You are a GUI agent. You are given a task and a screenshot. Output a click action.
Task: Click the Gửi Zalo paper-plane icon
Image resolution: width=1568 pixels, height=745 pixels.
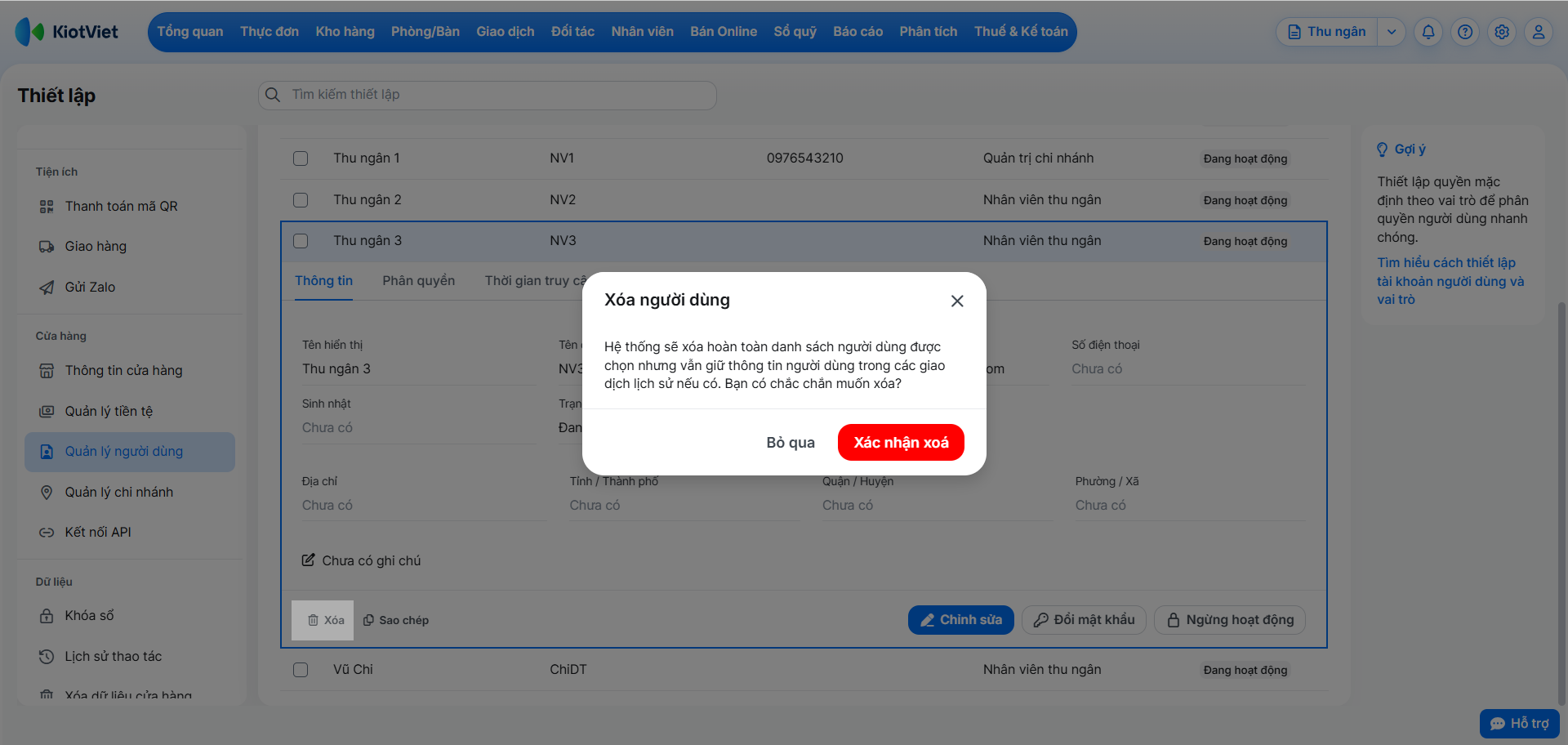pos(47,288)
